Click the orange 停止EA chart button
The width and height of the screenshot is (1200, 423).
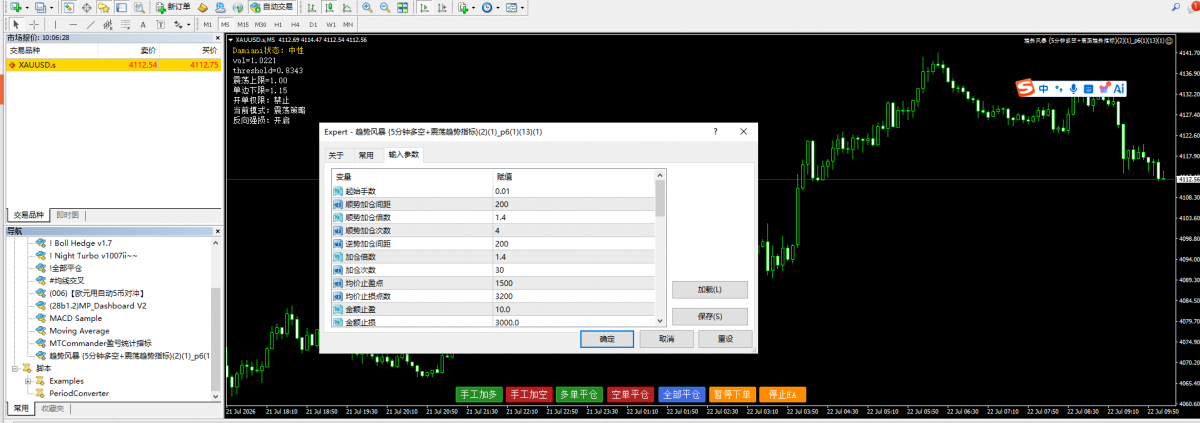783,394
